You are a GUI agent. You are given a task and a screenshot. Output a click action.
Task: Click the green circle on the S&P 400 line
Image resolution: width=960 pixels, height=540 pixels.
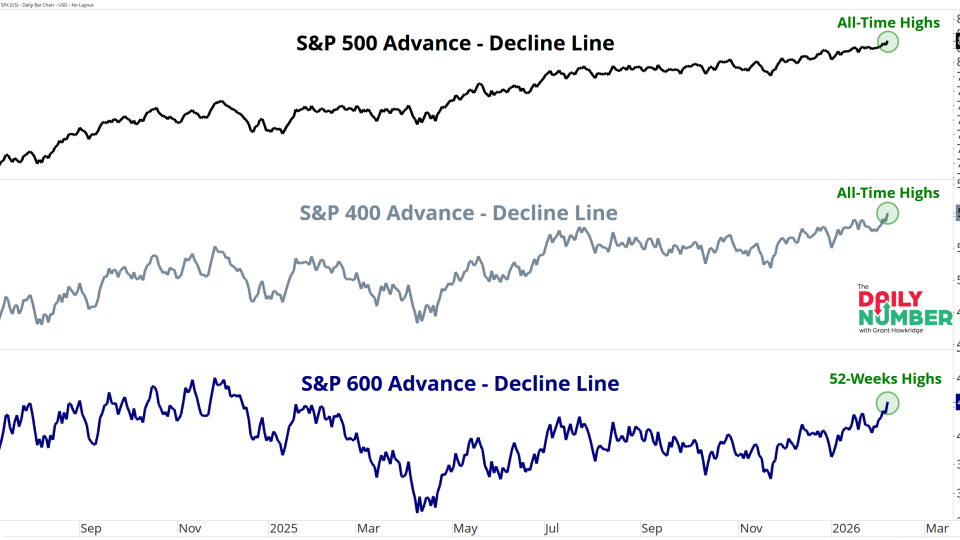click(888, 213)
